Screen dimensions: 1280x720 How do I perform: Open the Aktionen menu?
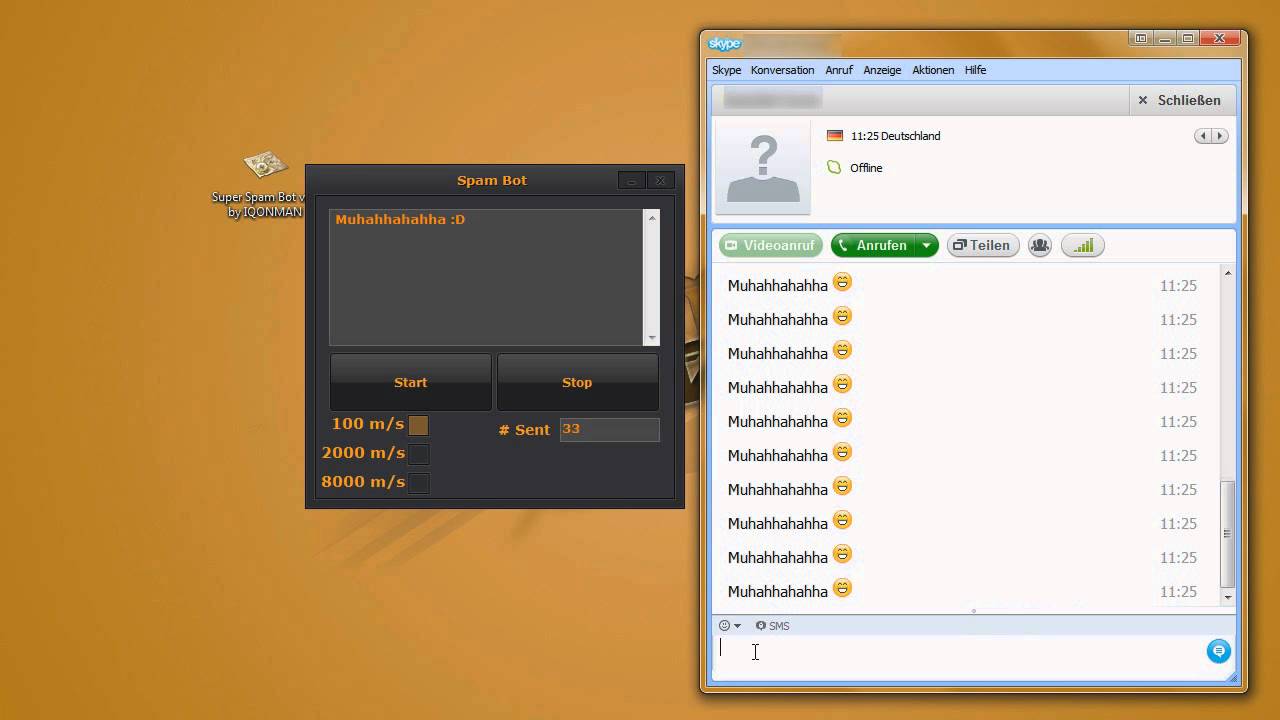point(933,70)
